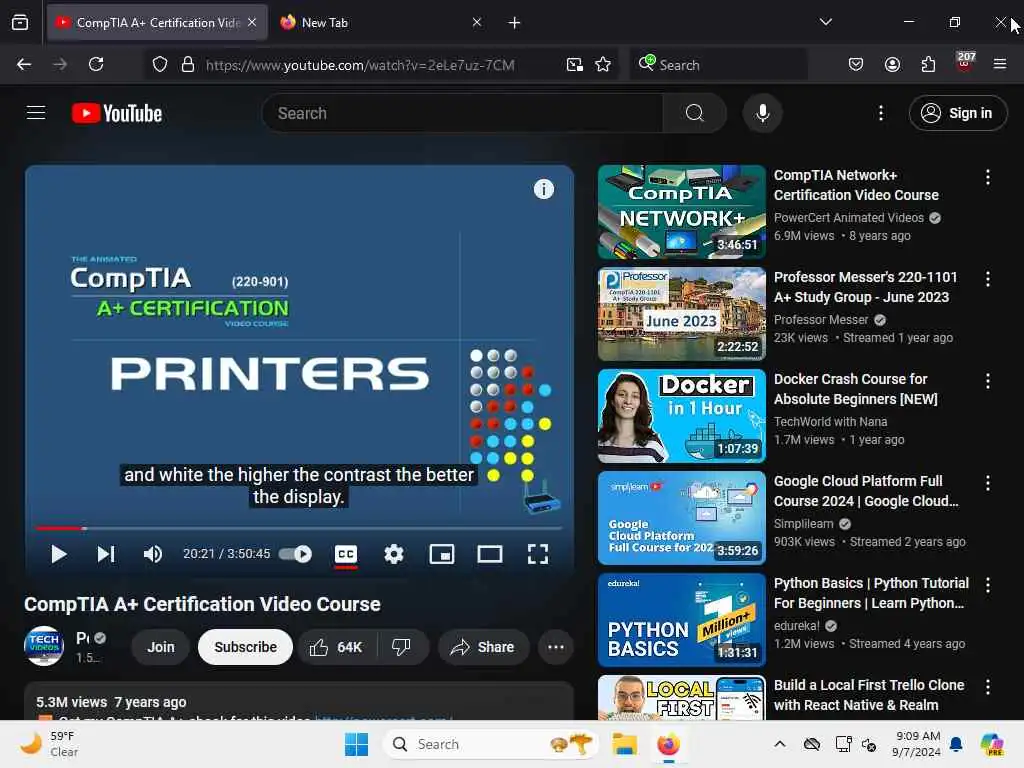Save page to Pocket
The image size is (1024, 768).
[856, 65]
